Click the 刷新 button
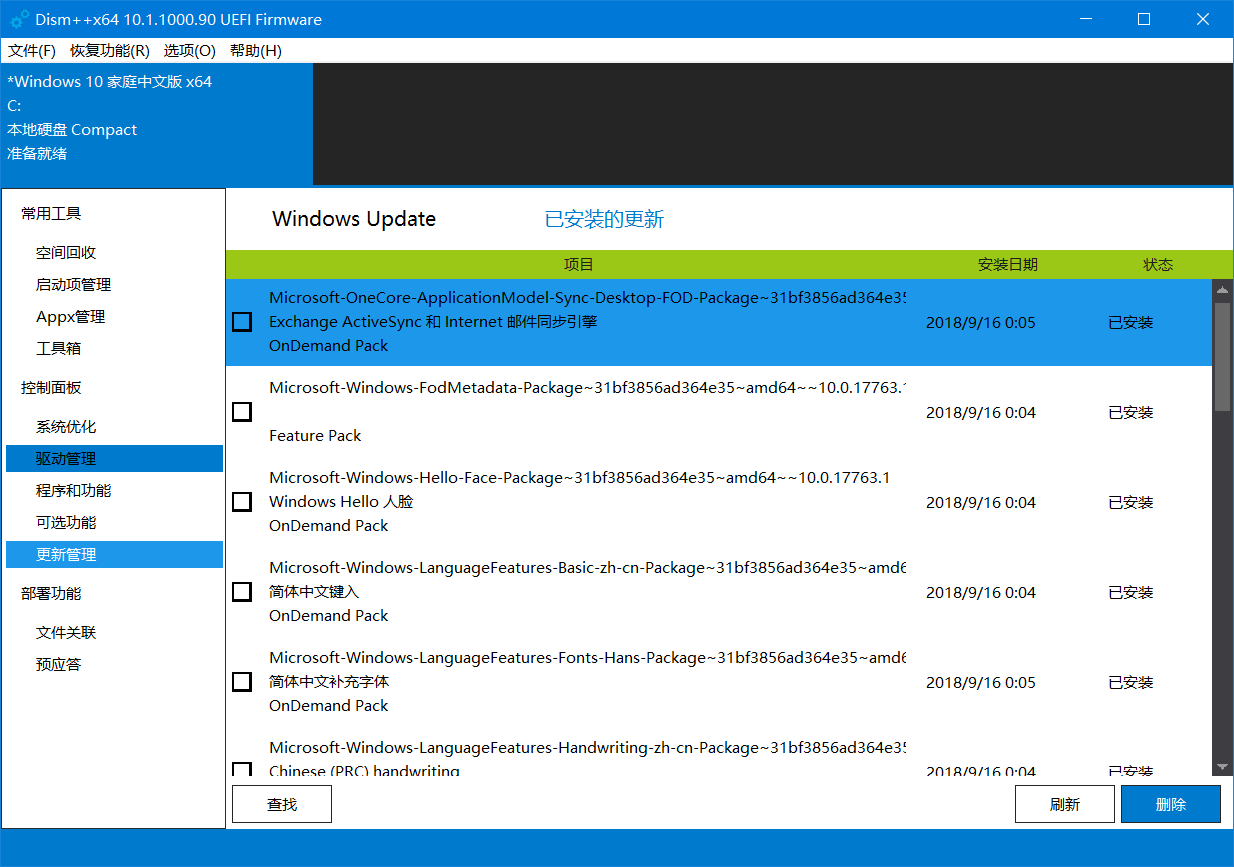 (1065, 804)
